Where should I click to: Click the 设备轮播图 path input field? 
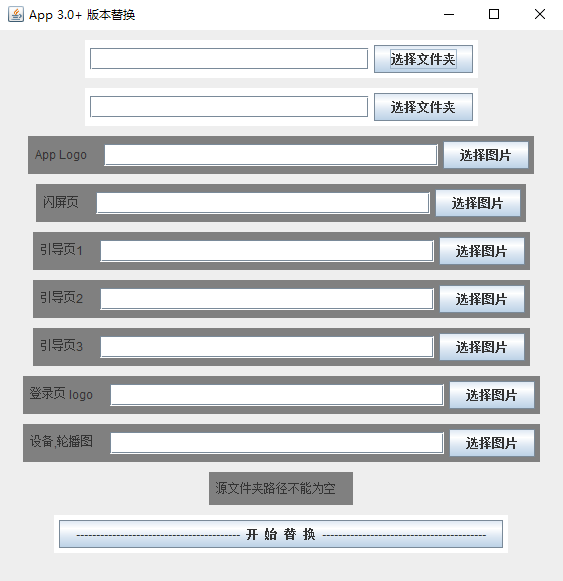pyautogui.click(x=277, y=443)
